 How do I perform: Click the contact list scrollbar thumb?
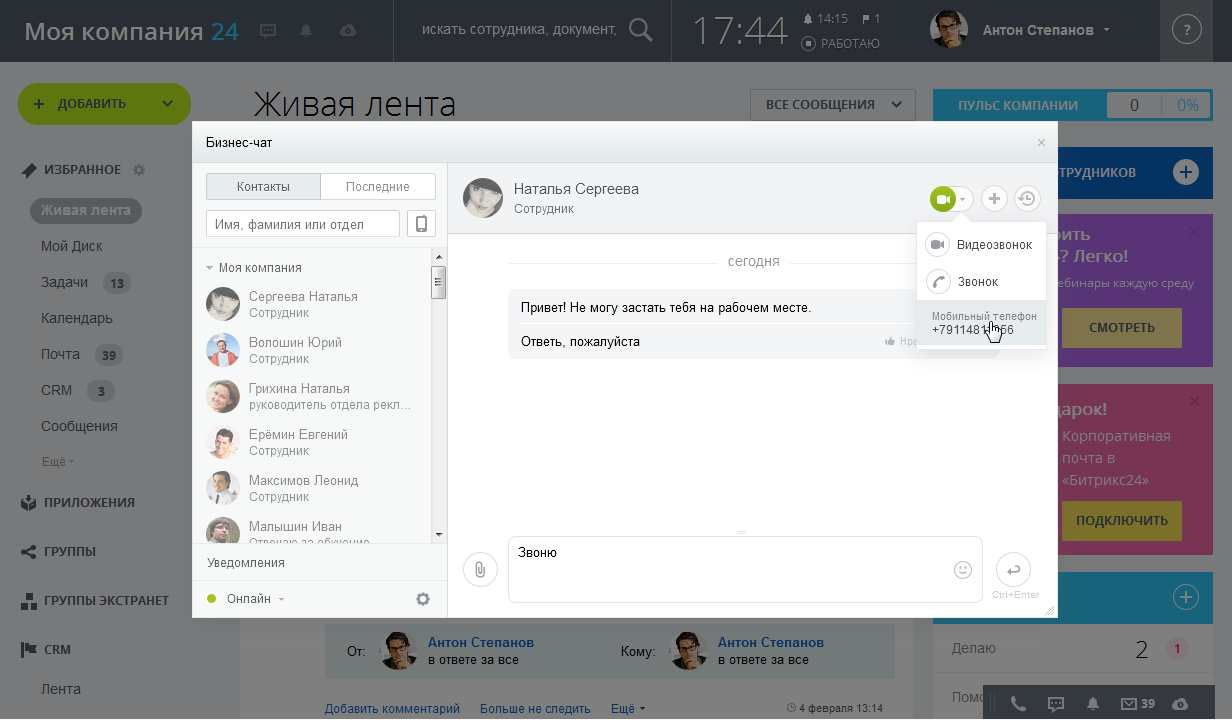pos(437,283)
